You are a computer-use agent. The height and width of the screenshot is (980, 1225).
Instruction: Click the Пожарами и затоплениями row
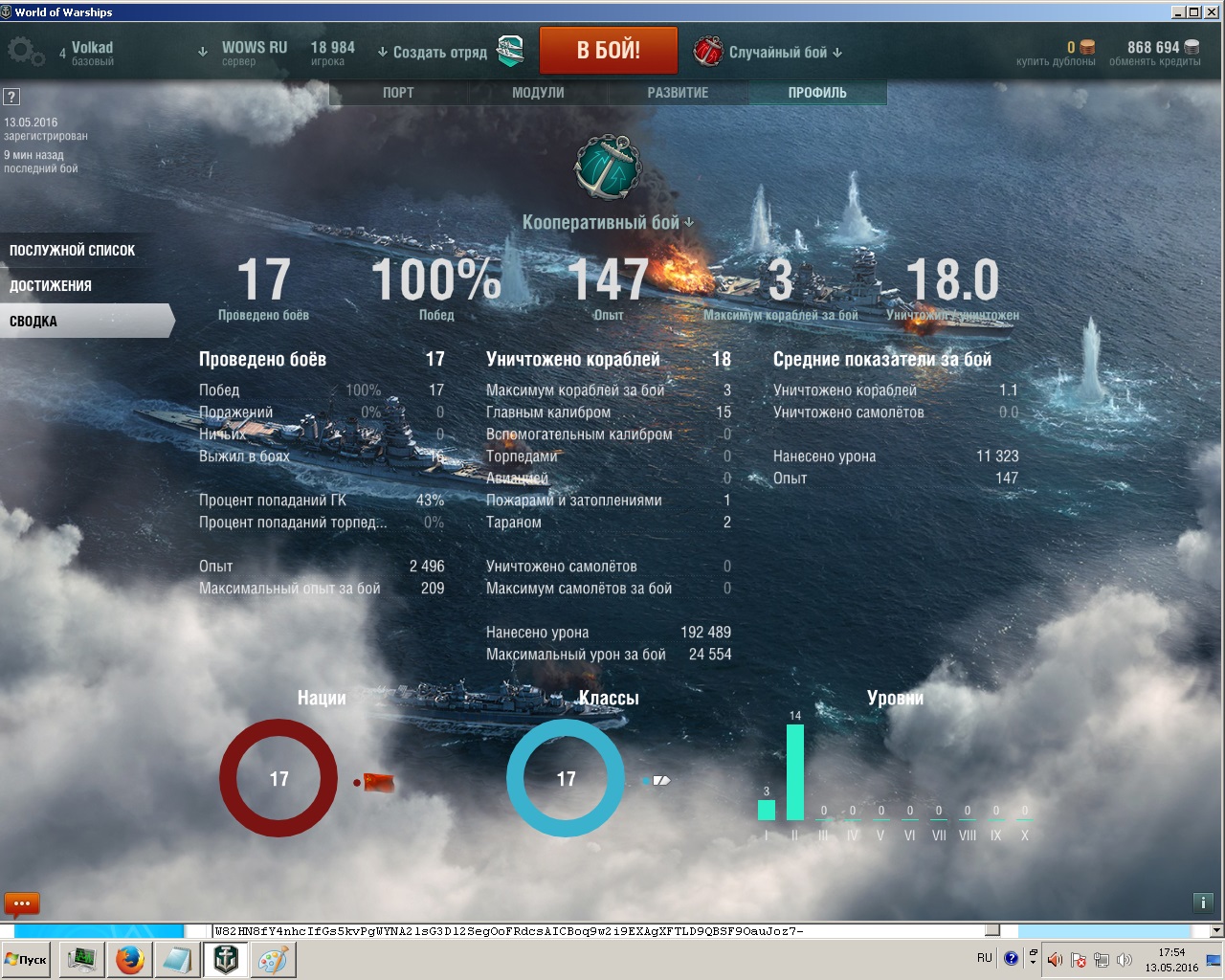(609, 501)
